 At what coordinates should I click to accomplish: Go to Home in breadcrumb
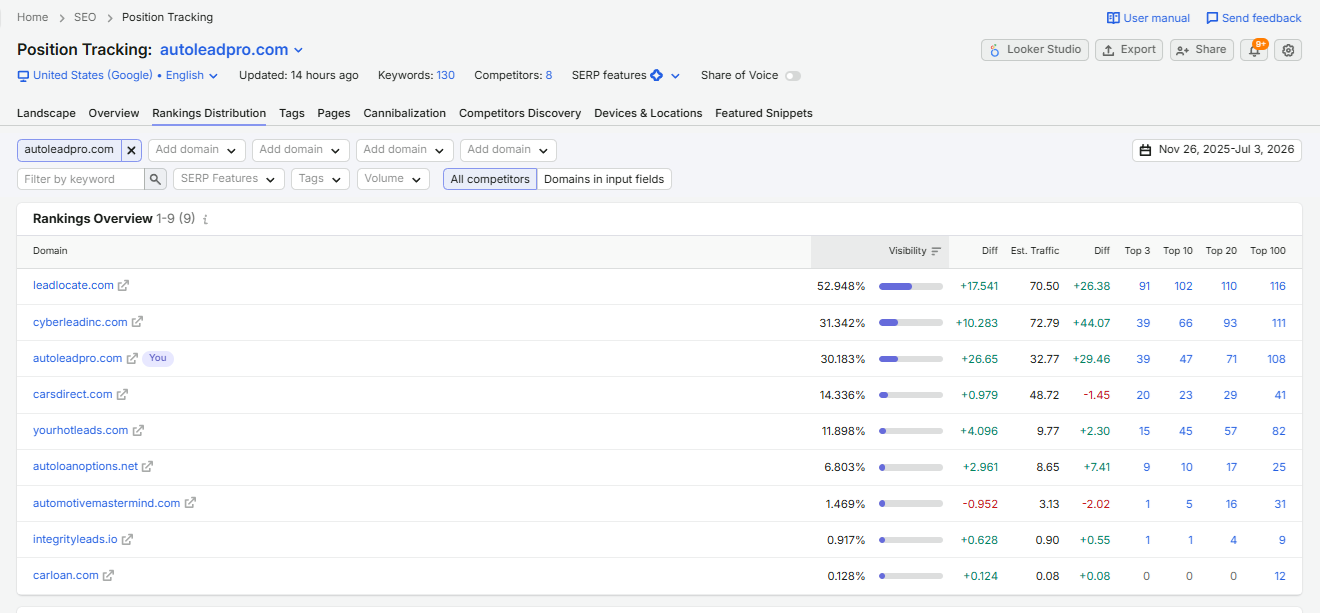pos(33,17)
